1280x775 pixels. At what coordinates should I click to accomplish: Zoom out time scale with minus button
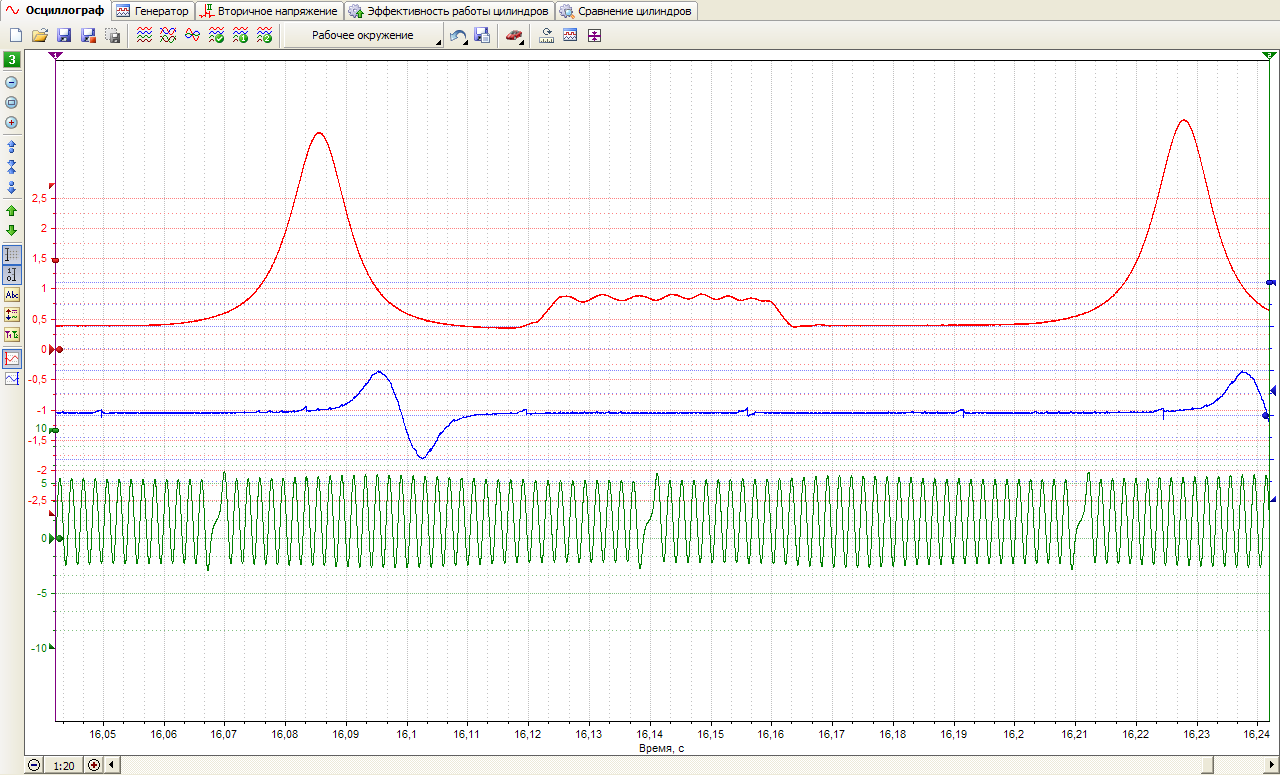[33, 765]
